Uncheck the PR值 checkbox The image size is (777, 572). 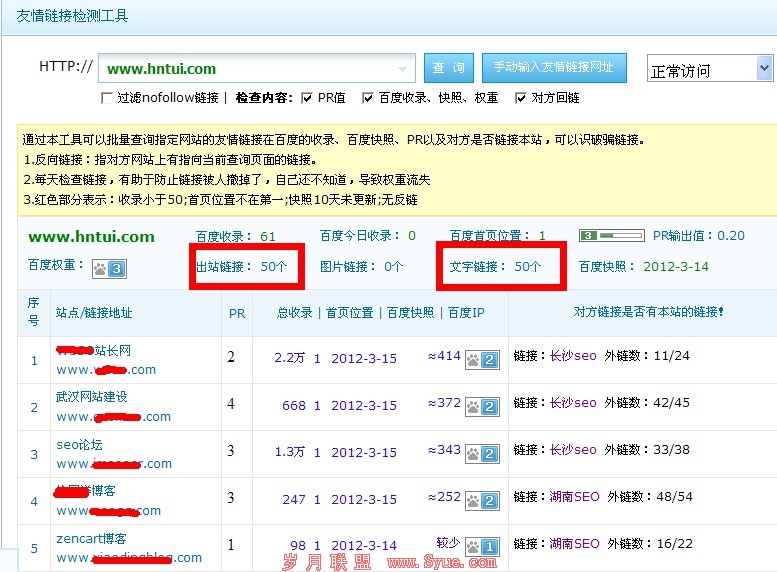(307, 98)
